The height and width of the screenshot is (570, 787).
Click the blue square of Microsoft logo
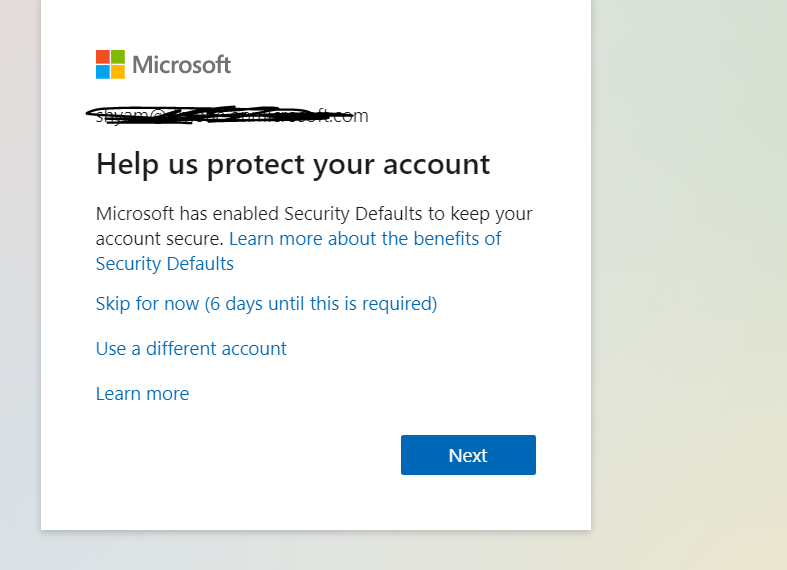[x=103, y=72]
